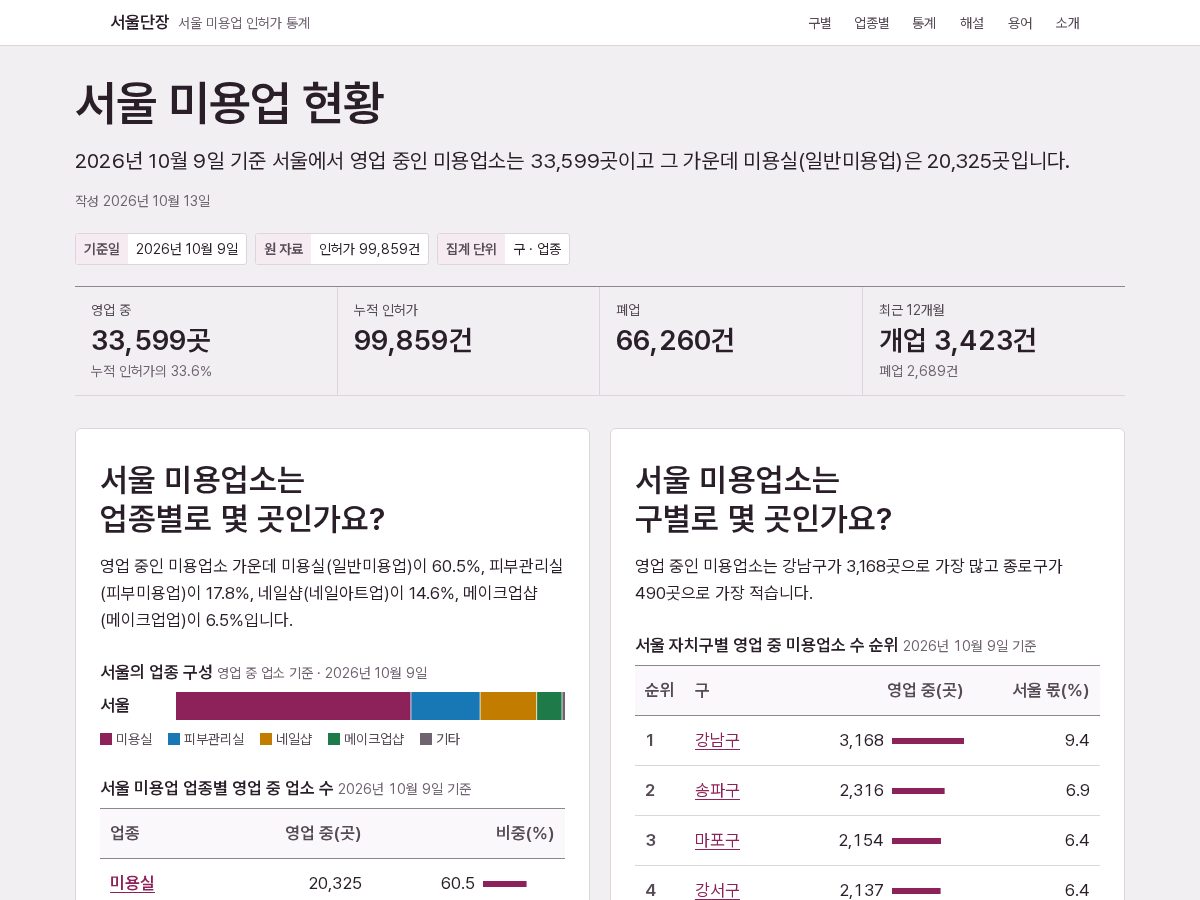Click the 3,168 value in 강남구 row
This screenshot has width=1200, height=900.
[x=862, y=740]
